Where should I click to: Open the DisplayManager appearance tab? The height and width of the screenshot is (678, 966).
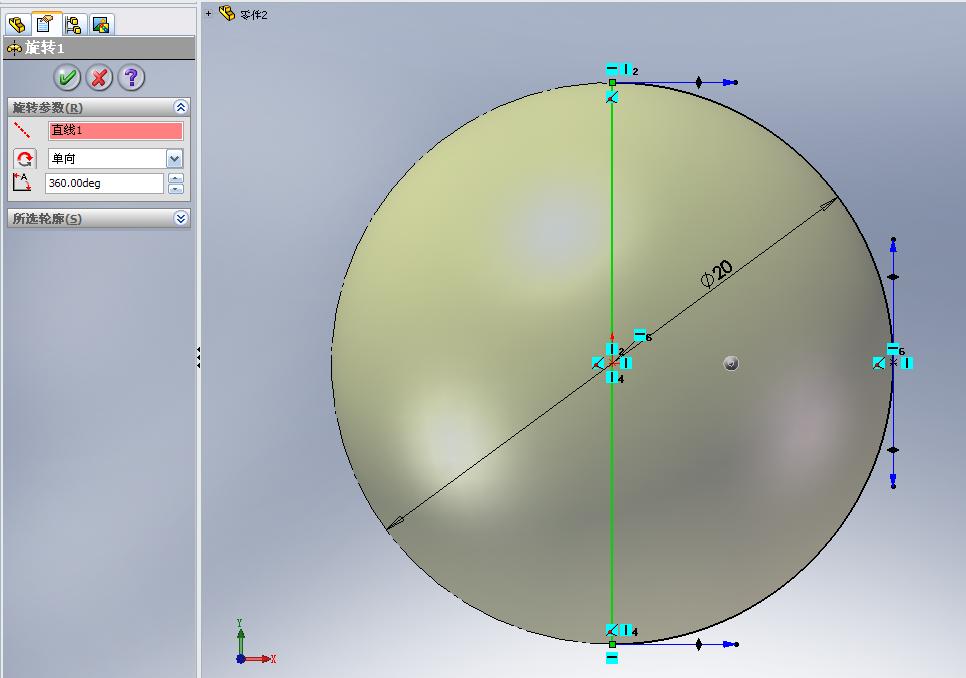pyautogui.click(x=101, y=24)
